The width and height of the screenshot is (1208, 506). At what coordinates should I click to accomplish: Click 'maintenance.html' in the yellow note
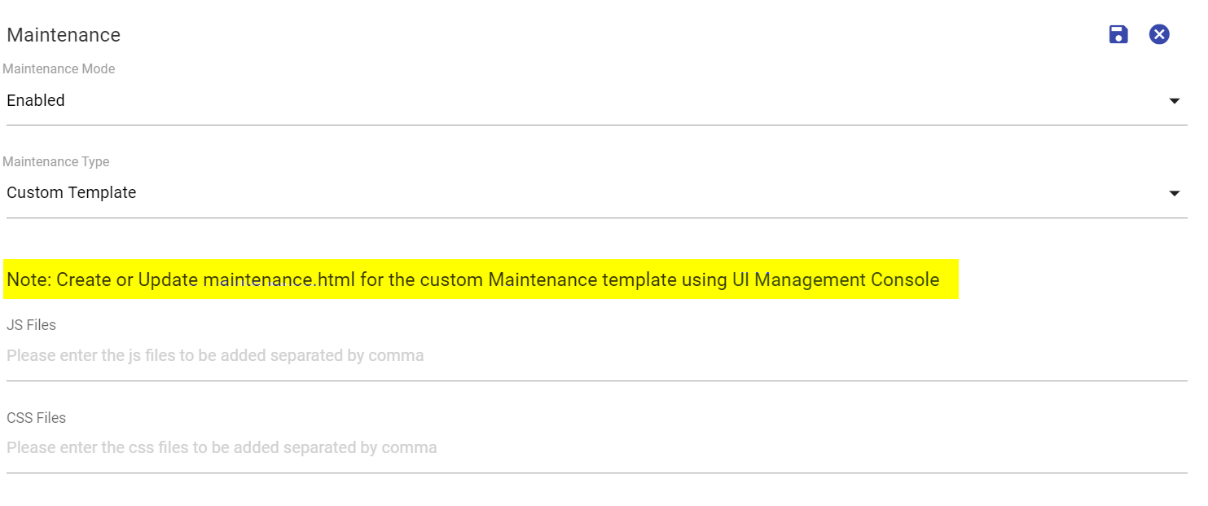(x=279, y=280)
